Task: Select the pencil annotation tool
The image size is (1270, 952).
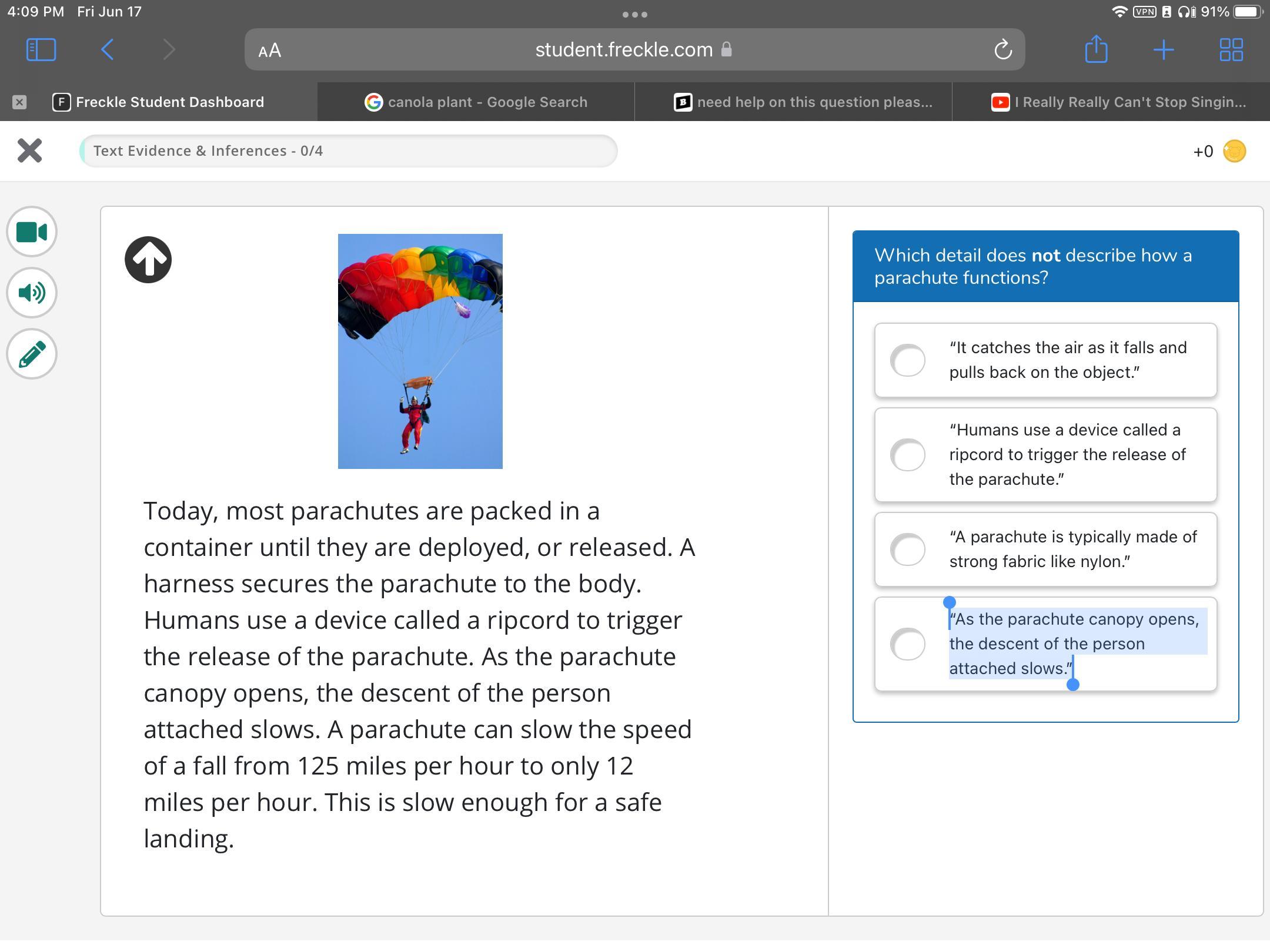Action: pyautogui.click(x=32, y=354)
